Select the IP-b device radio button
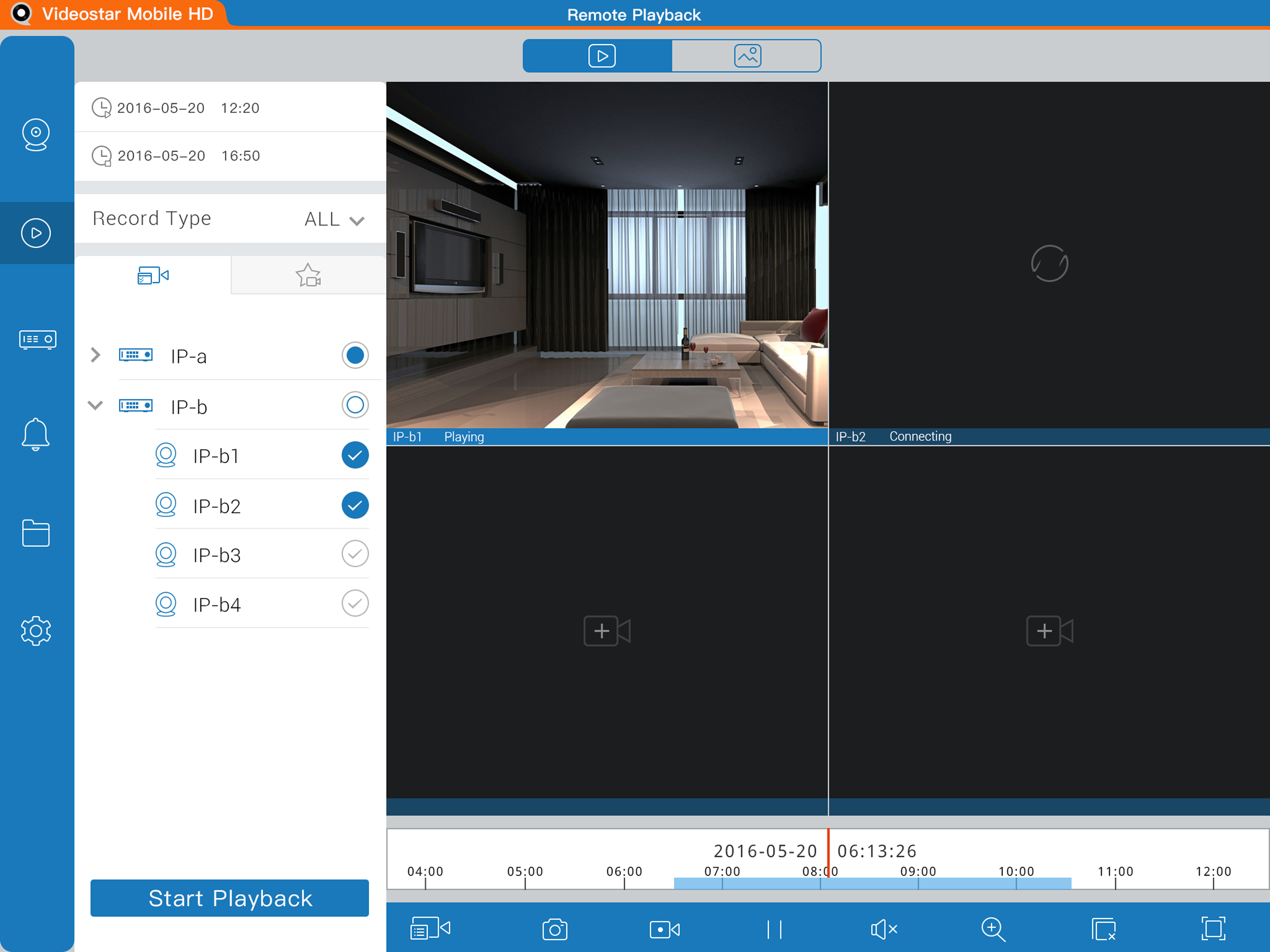Screen dimensions: 1270x952 click(355, 405)
